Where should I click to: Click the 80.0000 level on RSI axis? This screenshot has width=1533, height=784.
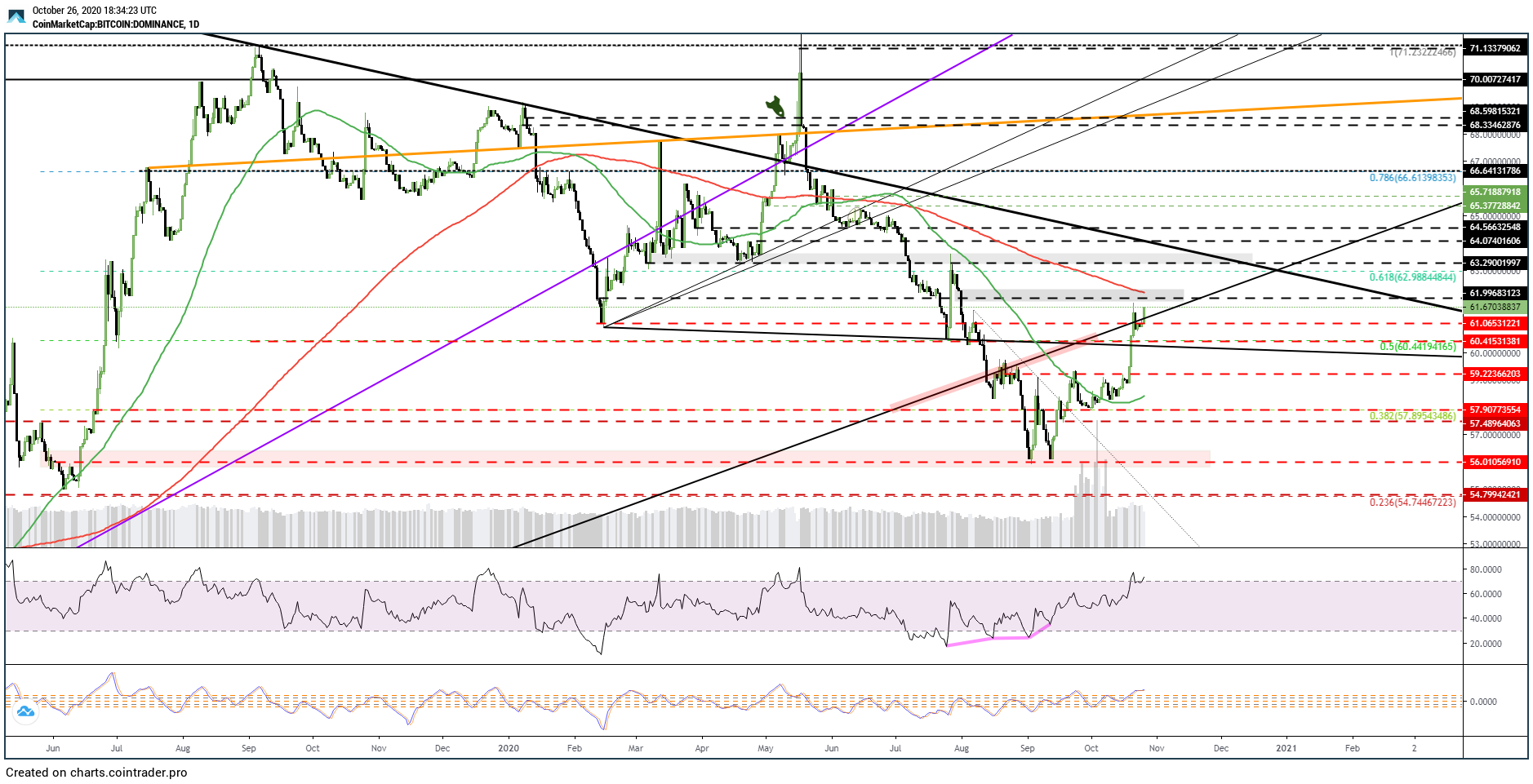point(1486,569)
